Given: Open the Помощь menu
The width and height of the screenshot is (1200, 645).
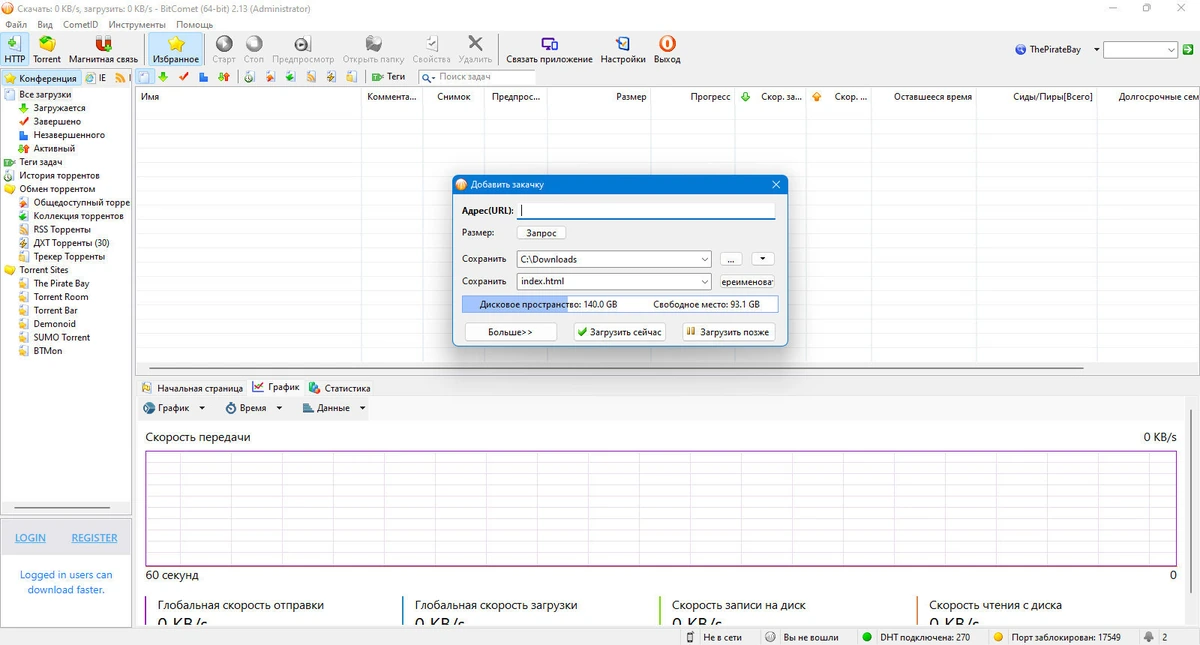Looking at the screenshot, I should [x=195, y=24].
